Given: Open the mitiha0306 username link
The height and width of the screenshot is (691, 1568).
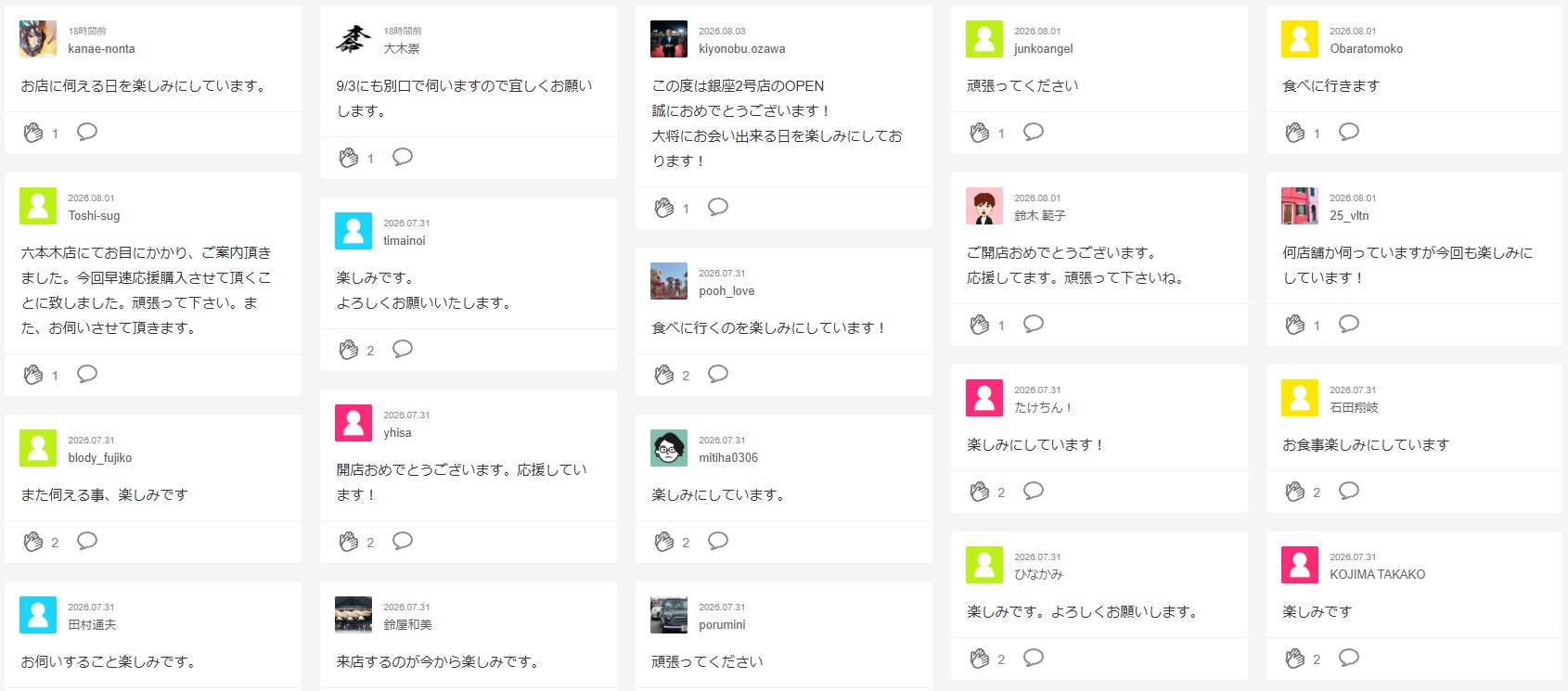Looking at the screenshot, I should [728, 458].
